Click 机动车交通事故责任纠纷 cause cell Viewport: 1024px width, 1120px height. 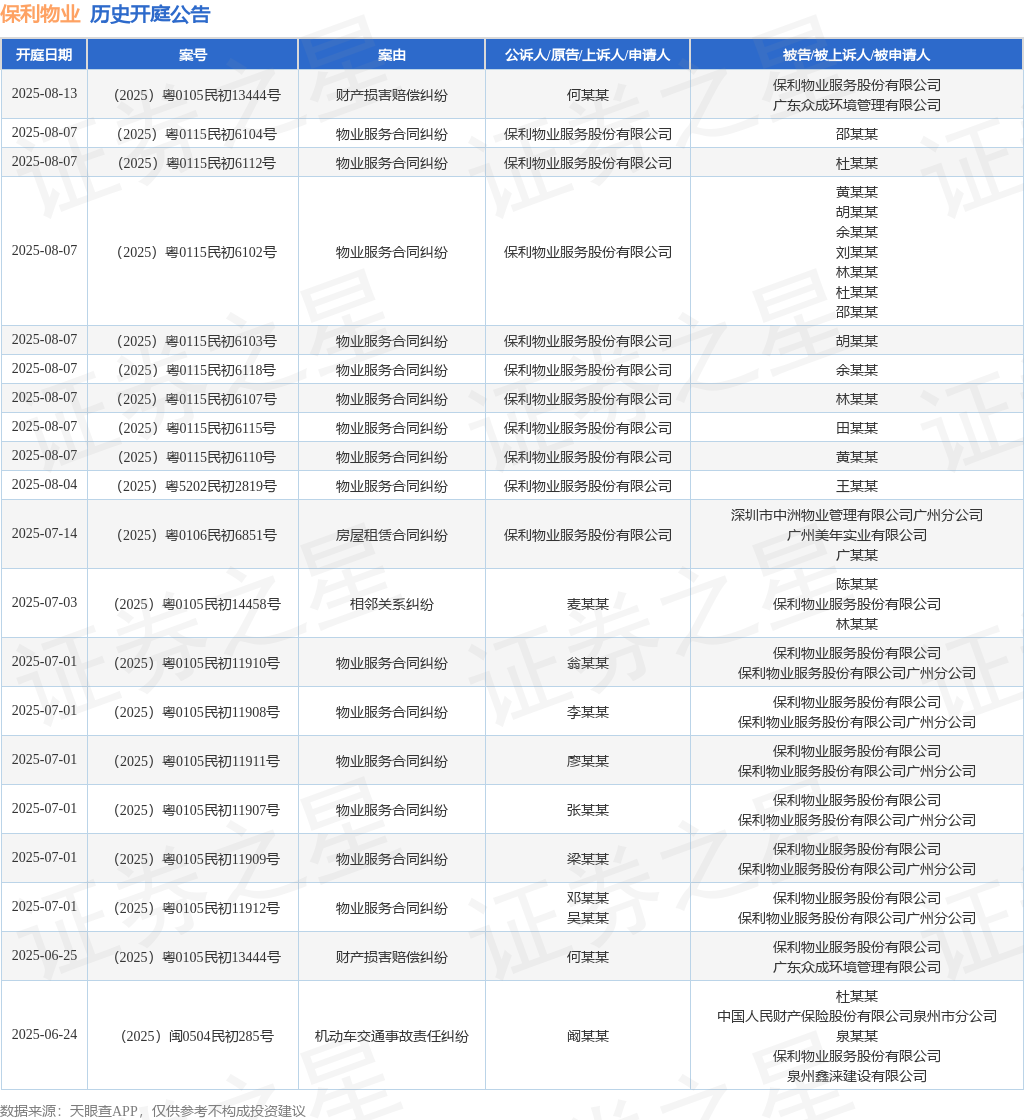click(x=391, y=1036)
